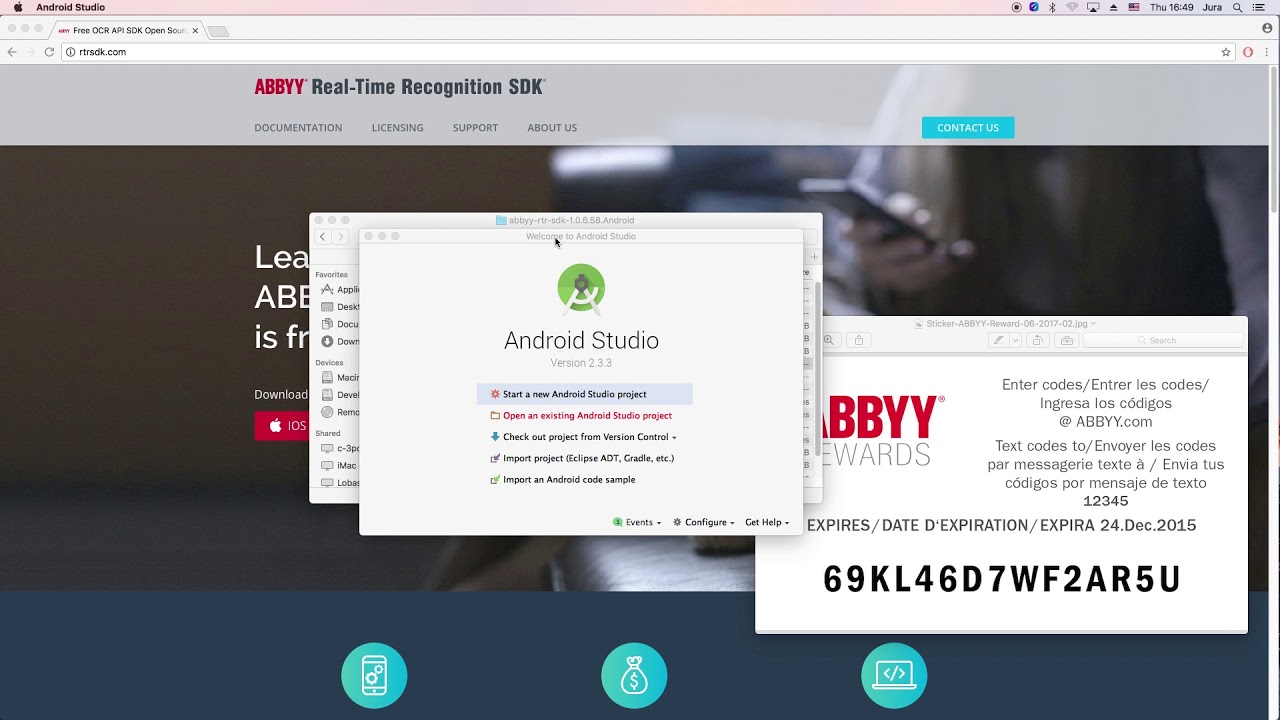This screenshot has width=1280, height=720.
Task: Click the ABBYY Real-Time Recognition SDK logo
Action: click(x=399, y=87)
